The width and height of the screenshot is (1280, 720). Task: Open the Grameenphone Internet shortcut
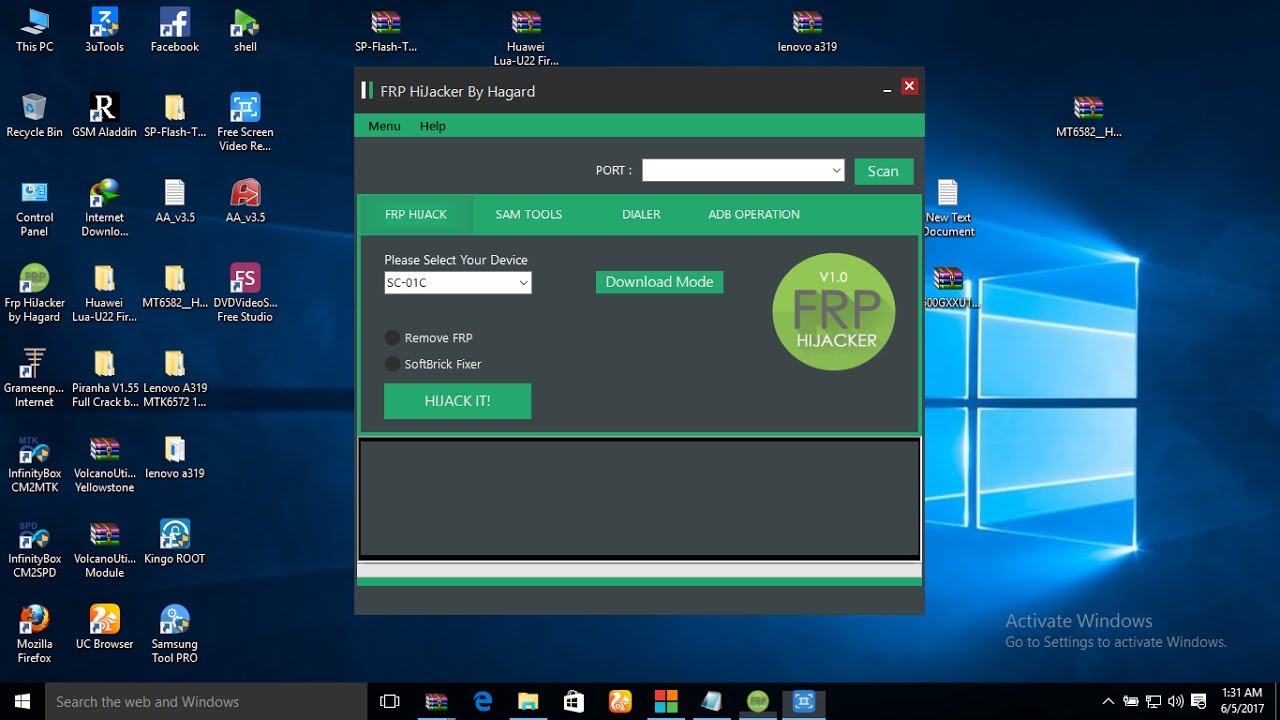pos(34,378)
